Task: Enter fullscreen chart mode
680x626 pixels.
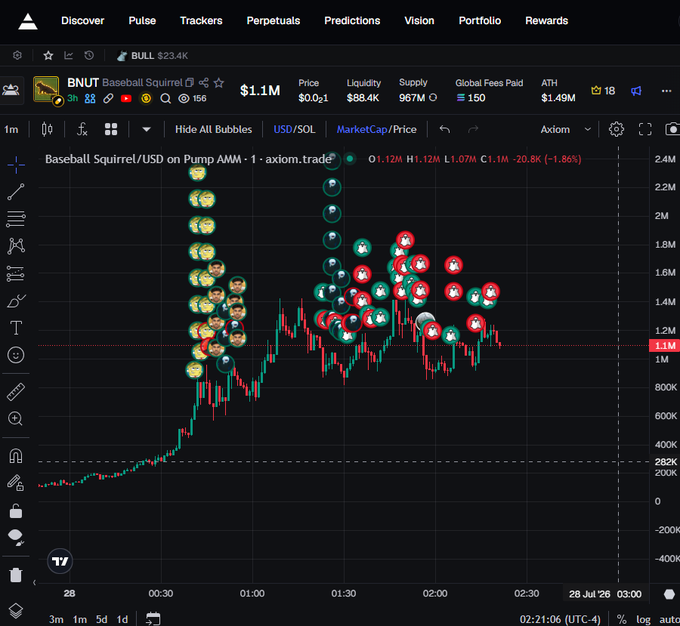Action: pyautogui.click(x=645, y=129)
